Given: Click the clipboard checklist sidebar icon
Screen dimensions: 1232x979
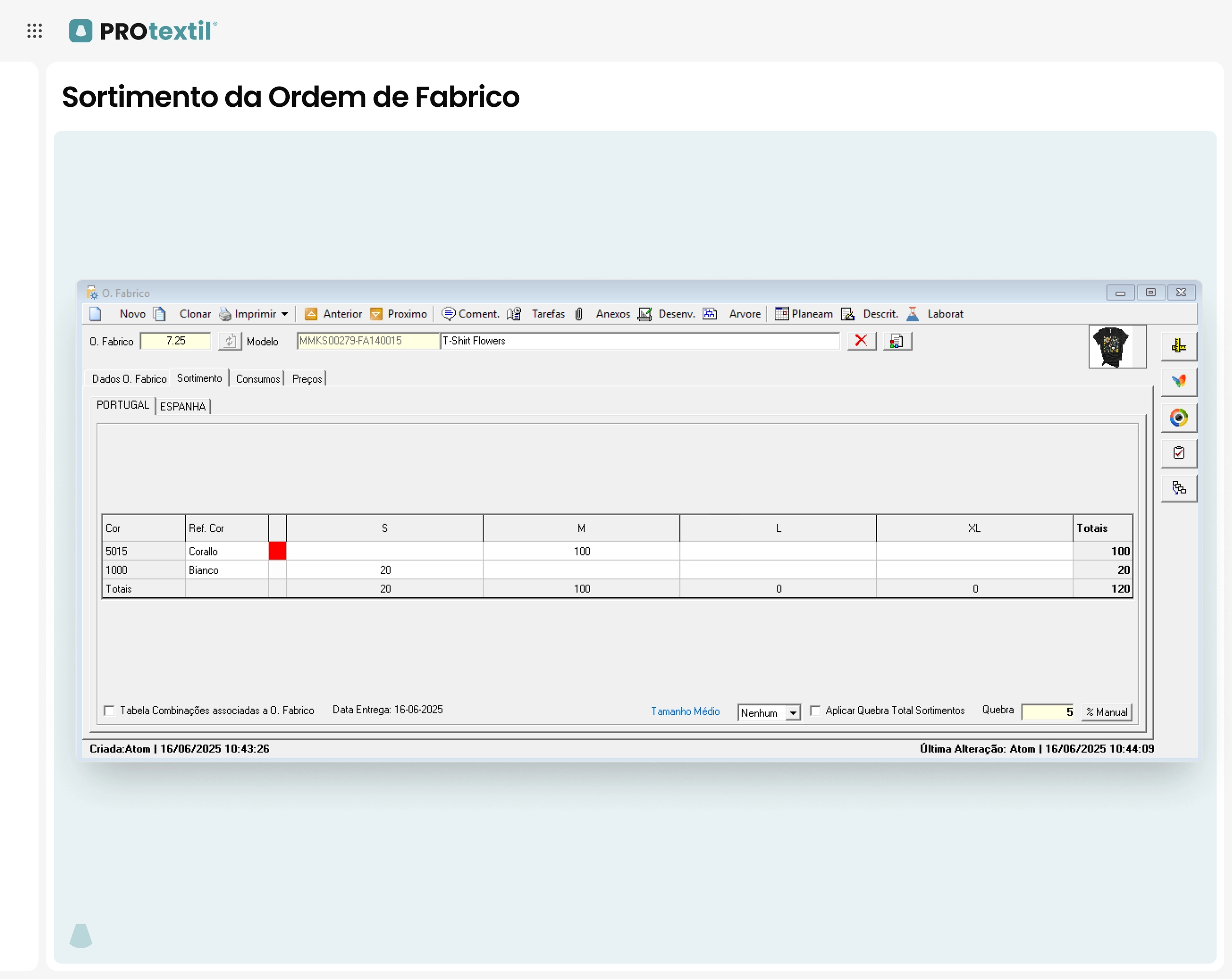Looking at the screenshot, I should pyautogui.click(x=1178, y=452).
